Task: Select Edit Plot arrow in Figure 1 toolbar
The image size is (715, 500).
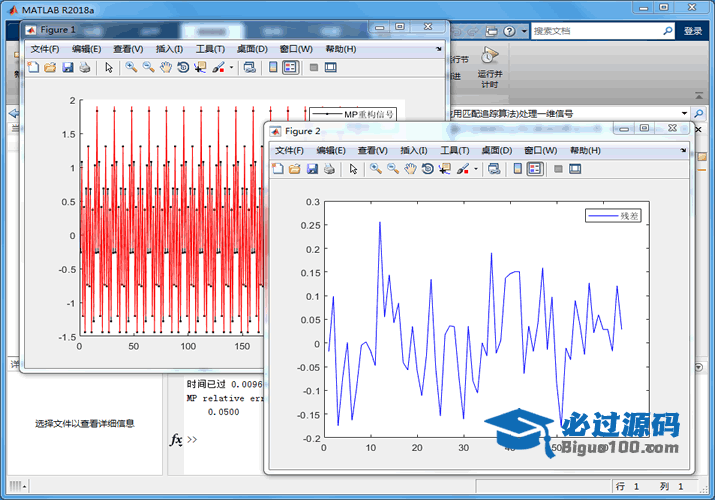Action: pyautogui.click(x=109, y=67)
